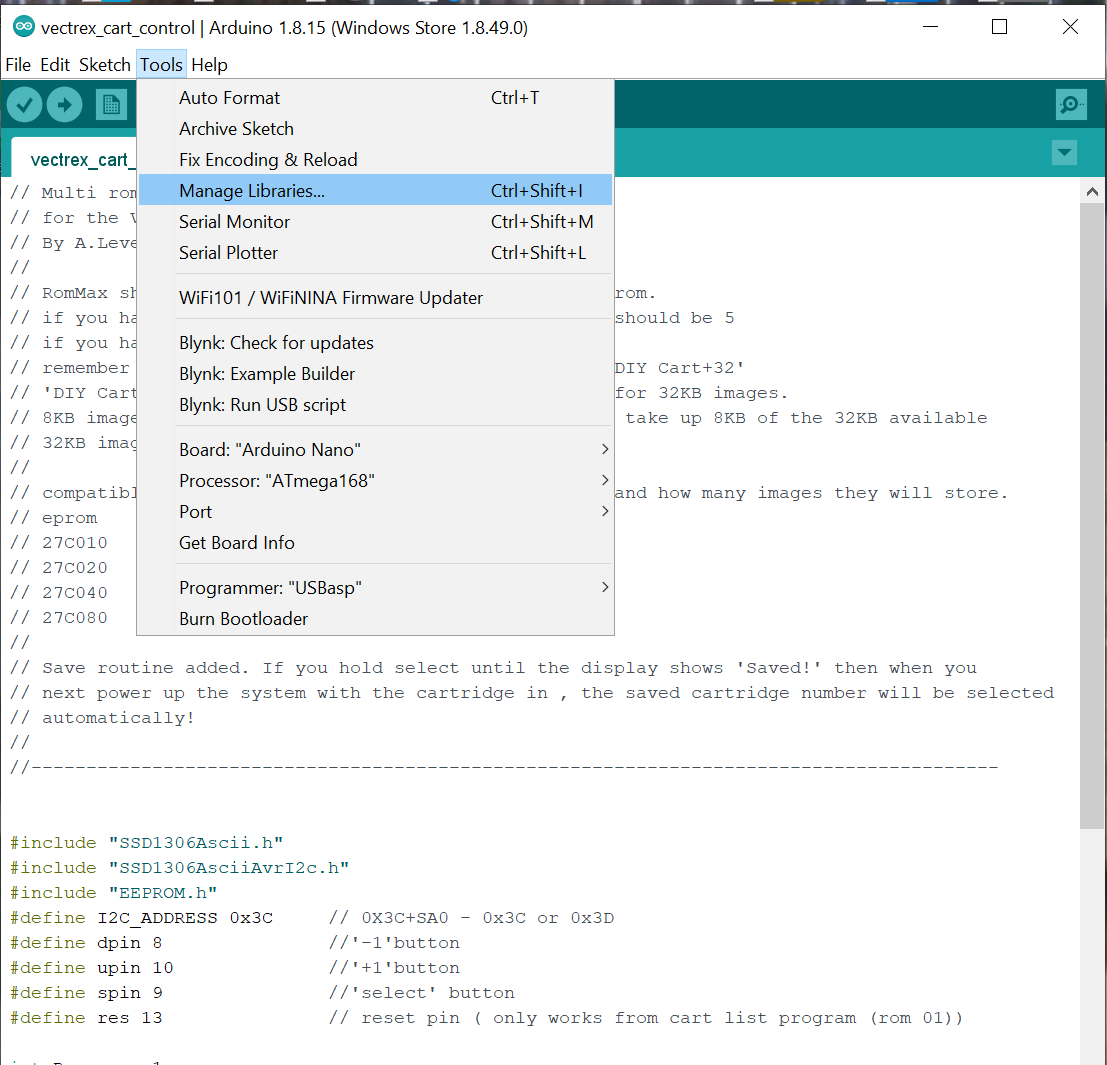The image size is (1107, 1065).
Task: Open the File menu
Action: click(18, 65)
